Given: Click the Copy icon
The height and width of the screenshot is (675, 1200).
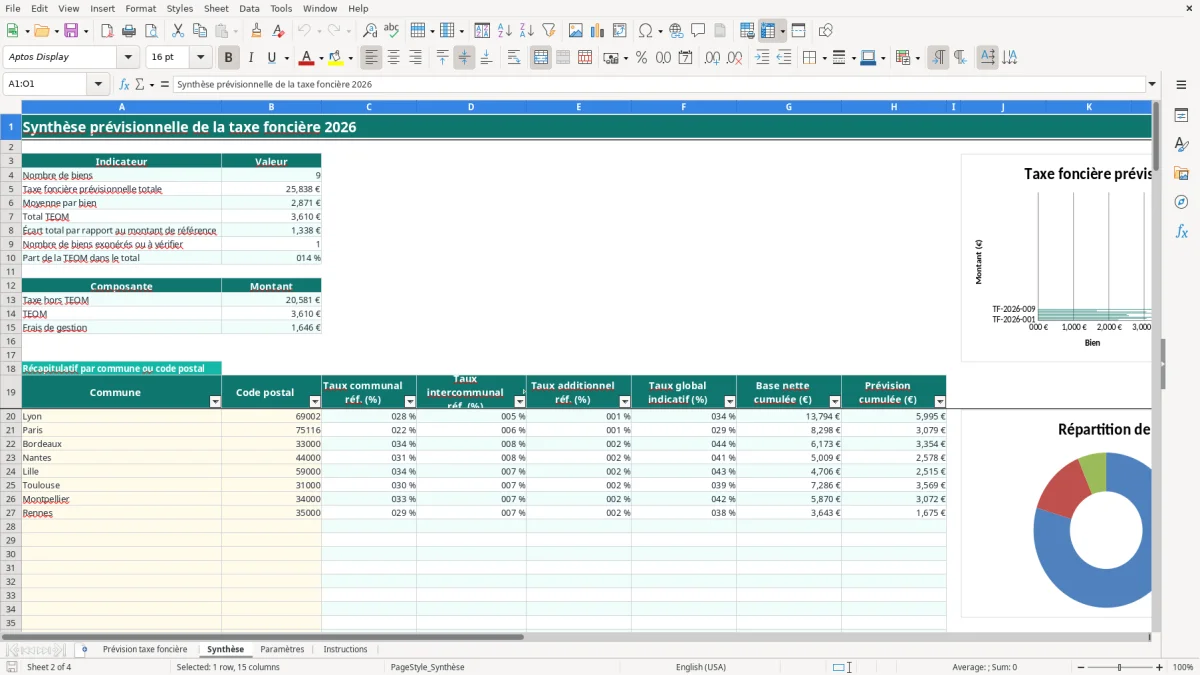Looking at the screenshot, I should [200, 31].
